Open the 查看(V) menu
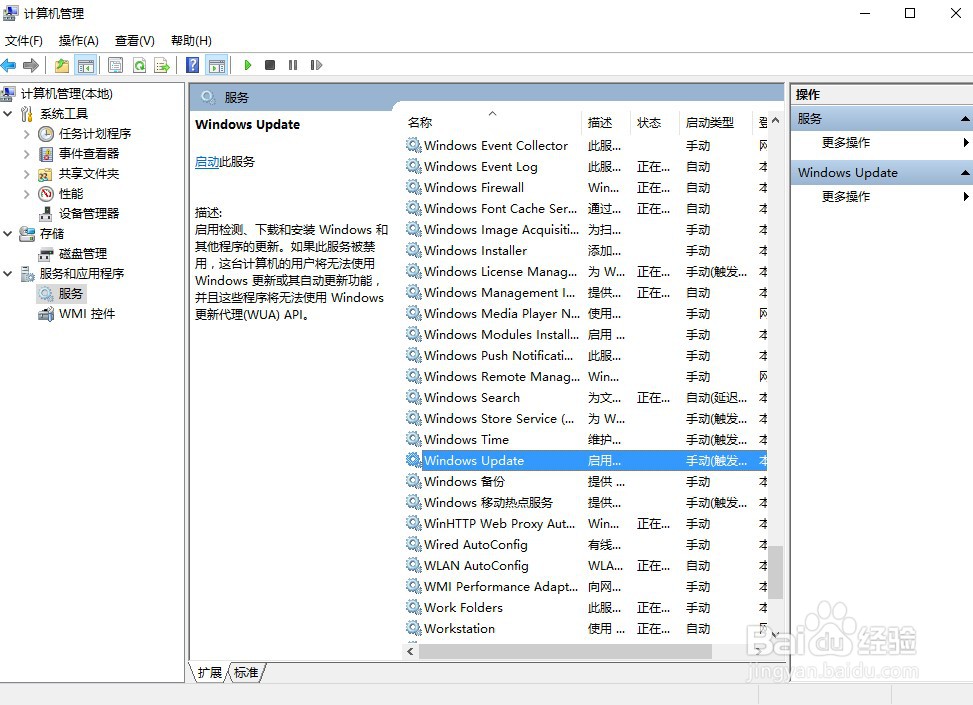This screenshot has height=705, width=973. tap(135, 41)
